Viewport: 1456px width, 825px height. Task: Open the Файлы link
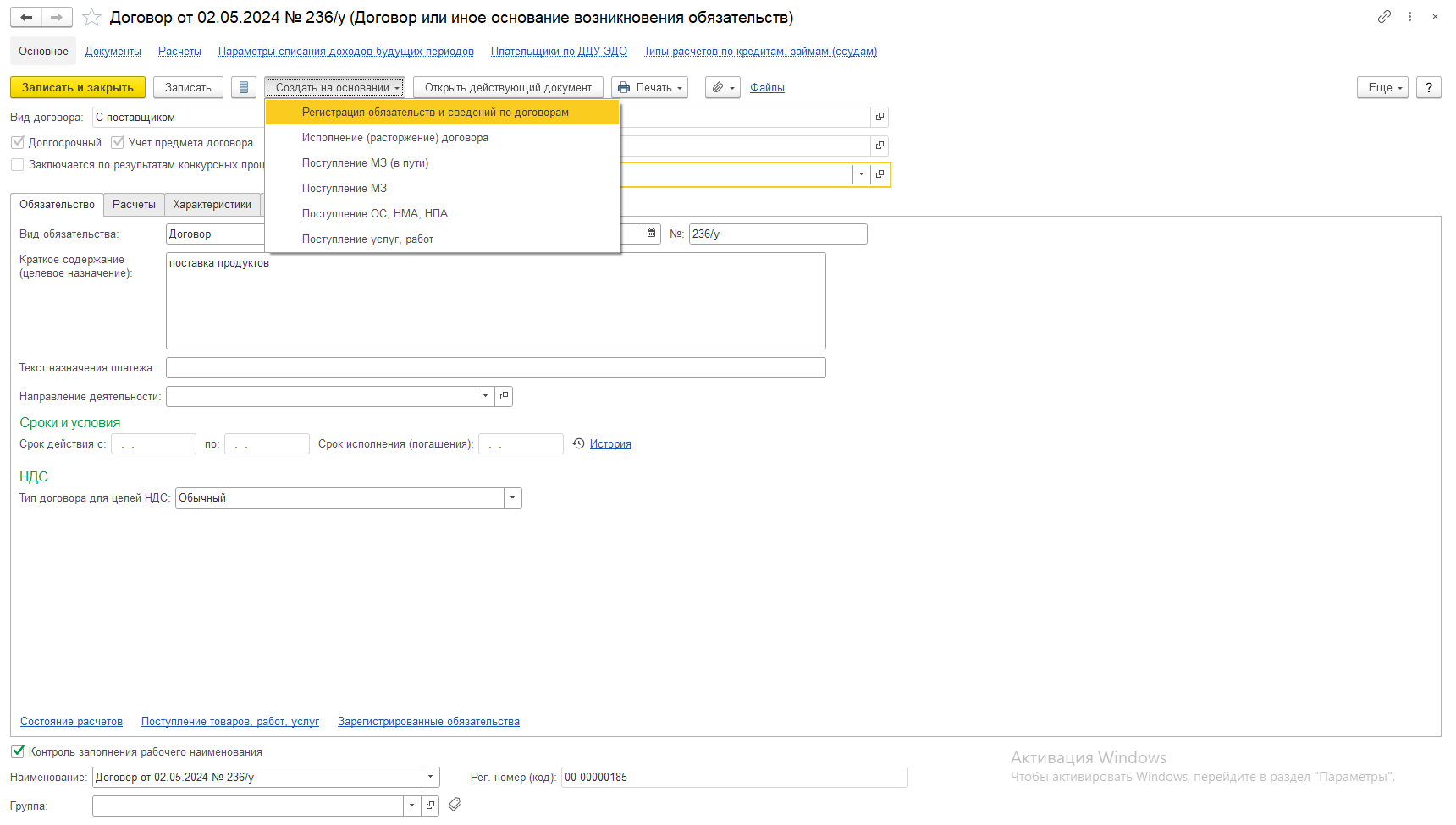[x=767, y=88]
